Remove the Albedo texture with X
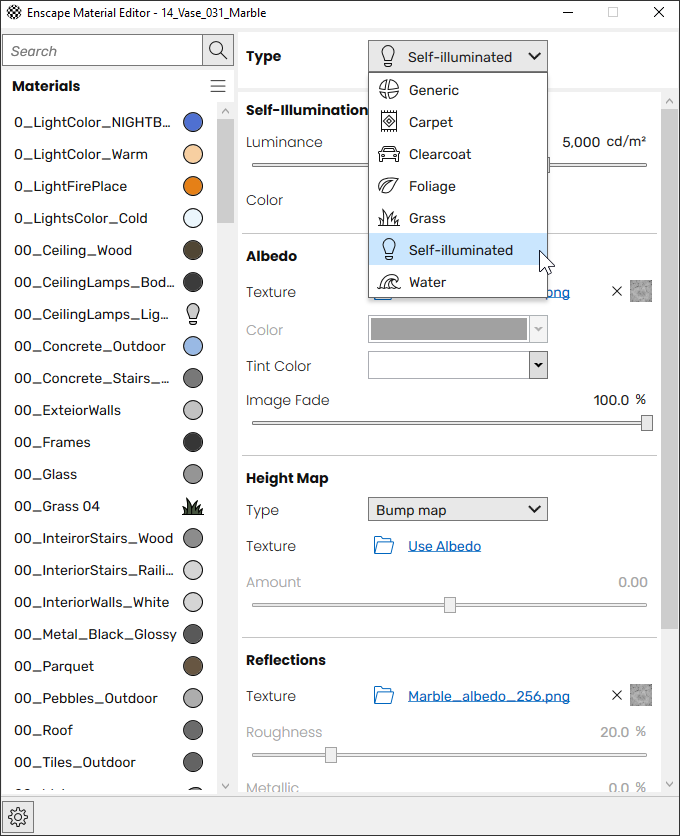 617,291
